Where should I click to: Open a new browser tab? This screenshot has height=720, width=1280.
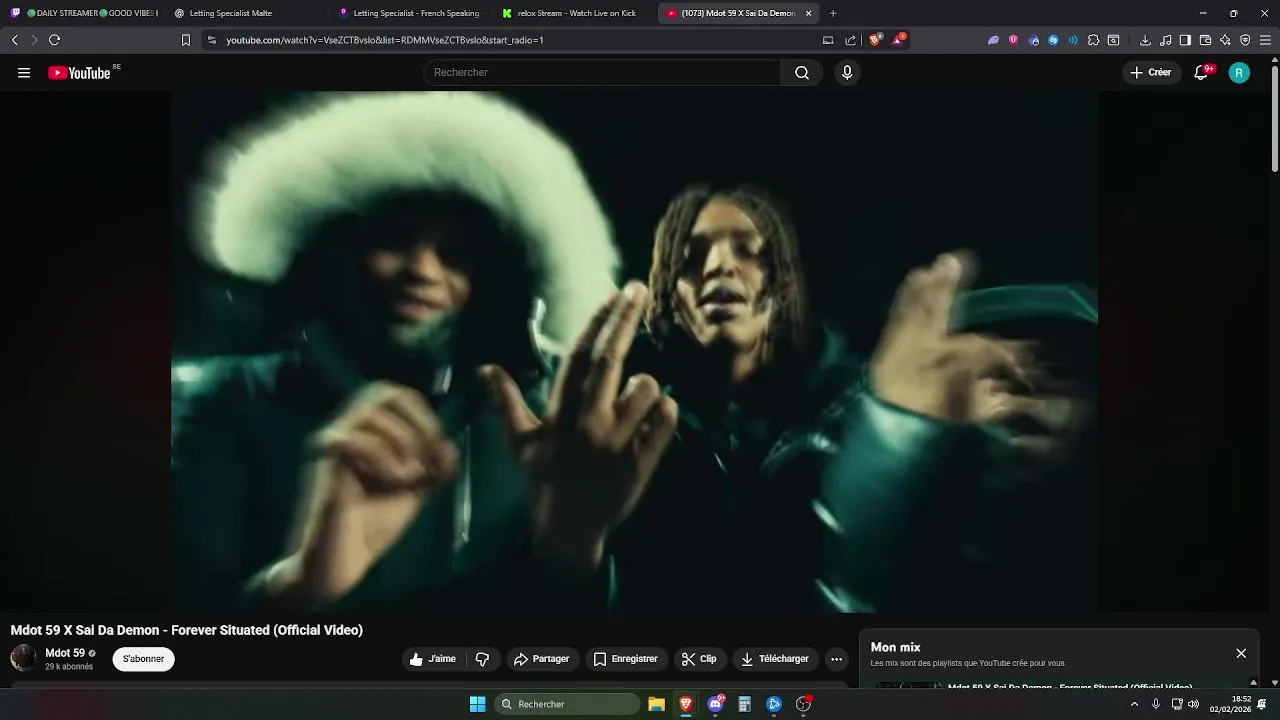click(833, 13)
